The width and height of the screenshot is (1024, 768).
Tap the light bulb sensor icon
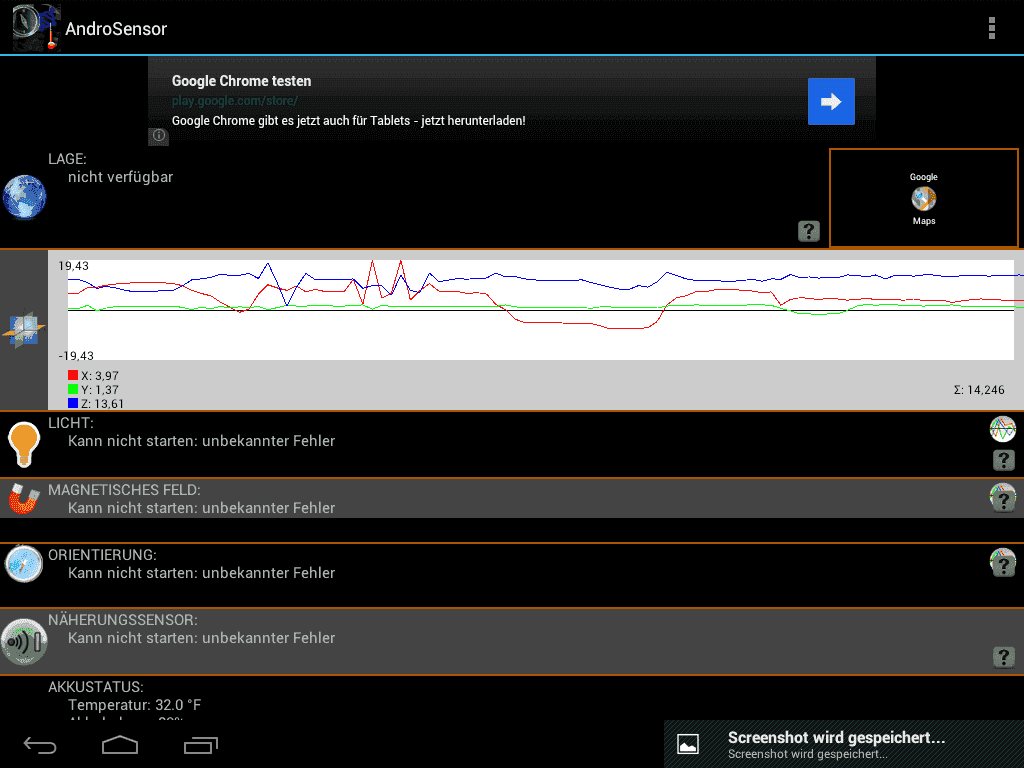click(x=24, y=444)
